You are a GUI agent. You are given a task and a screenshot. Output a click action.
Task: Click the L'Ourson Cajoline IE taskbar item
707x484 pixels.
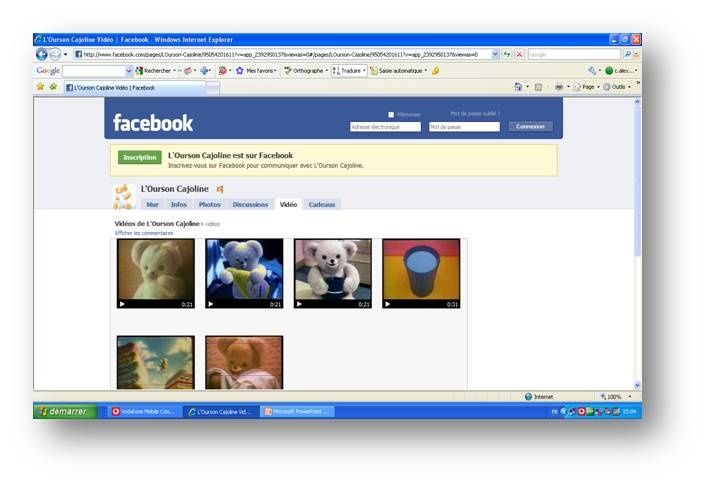pyautogui.click(x=221, y=411)
